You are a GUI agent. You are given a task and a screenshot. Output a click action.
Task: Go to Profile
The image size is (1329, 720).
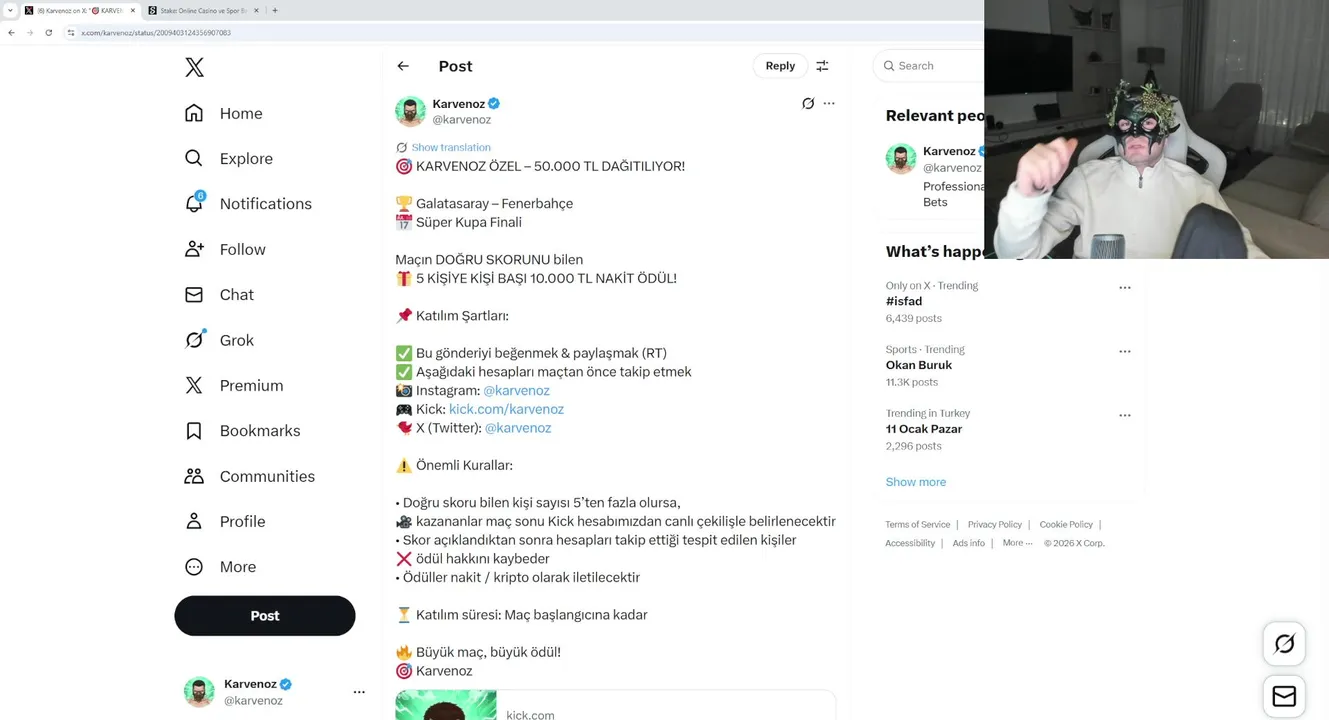click(x=225, y=521)
